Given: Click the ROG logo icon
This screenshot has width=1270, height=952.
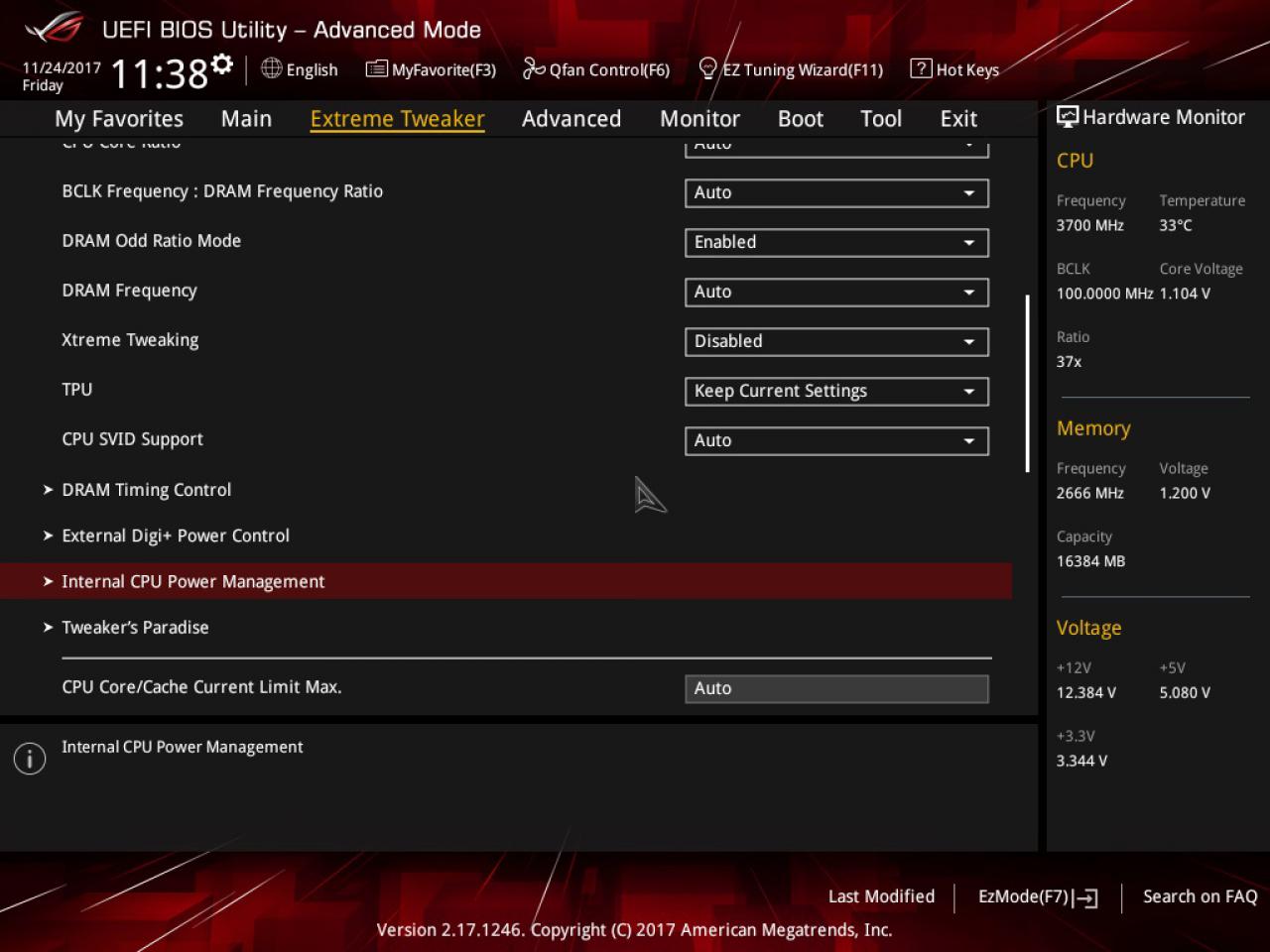Looking at the screenshot, I should [x=55, y=29].
